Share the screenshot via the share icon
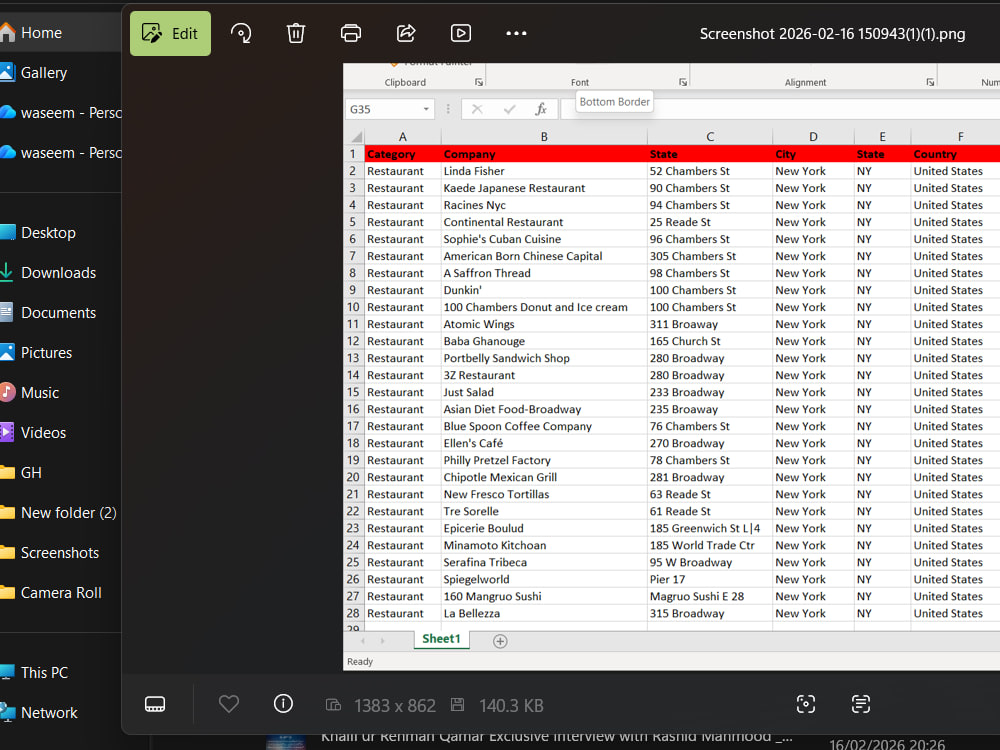This screenshot has width=1000, height=750. tap(406, 33)
